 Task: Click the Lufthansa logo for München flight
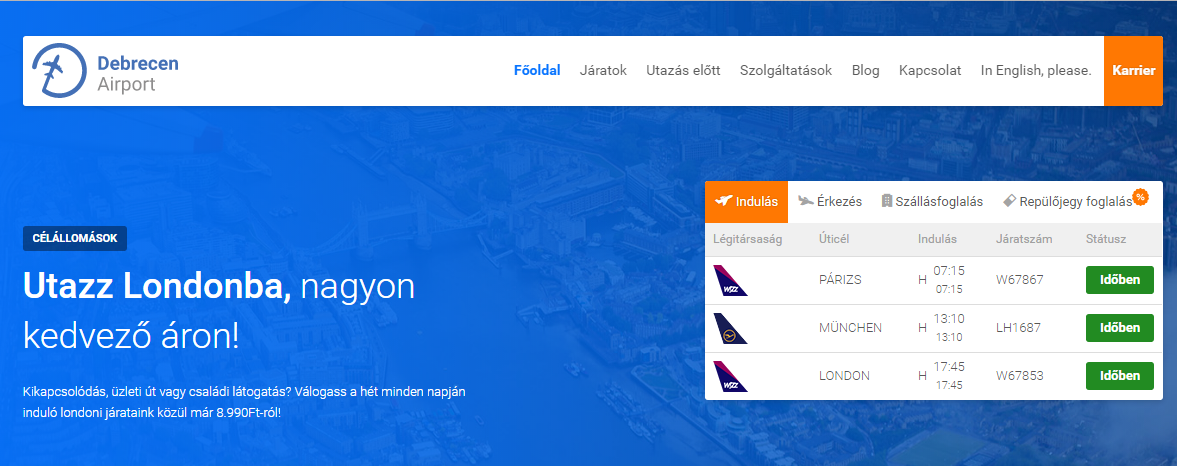tap(730, 328)
